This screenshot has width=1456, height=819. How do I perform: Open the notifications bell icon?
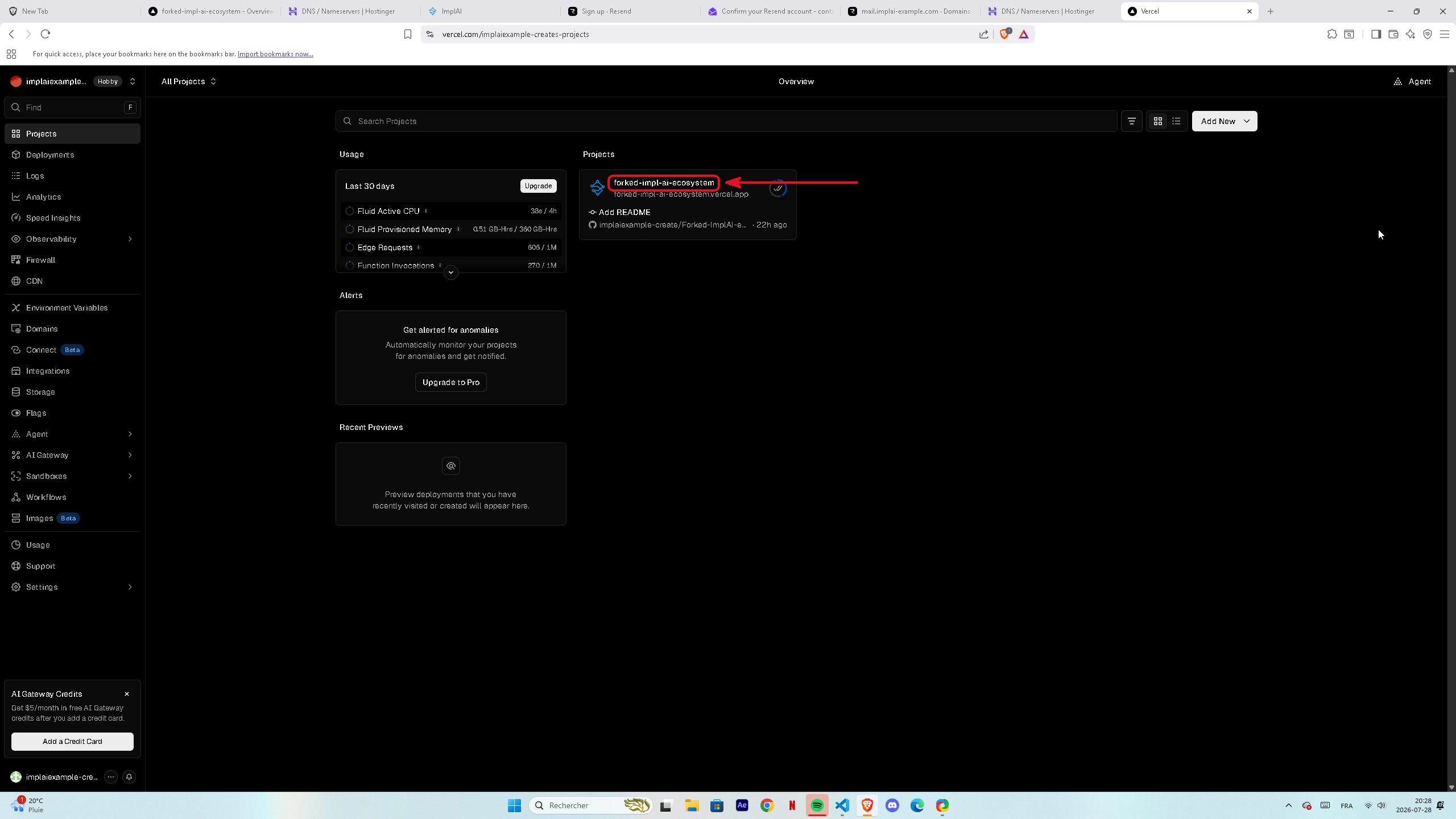pos(129,777)
